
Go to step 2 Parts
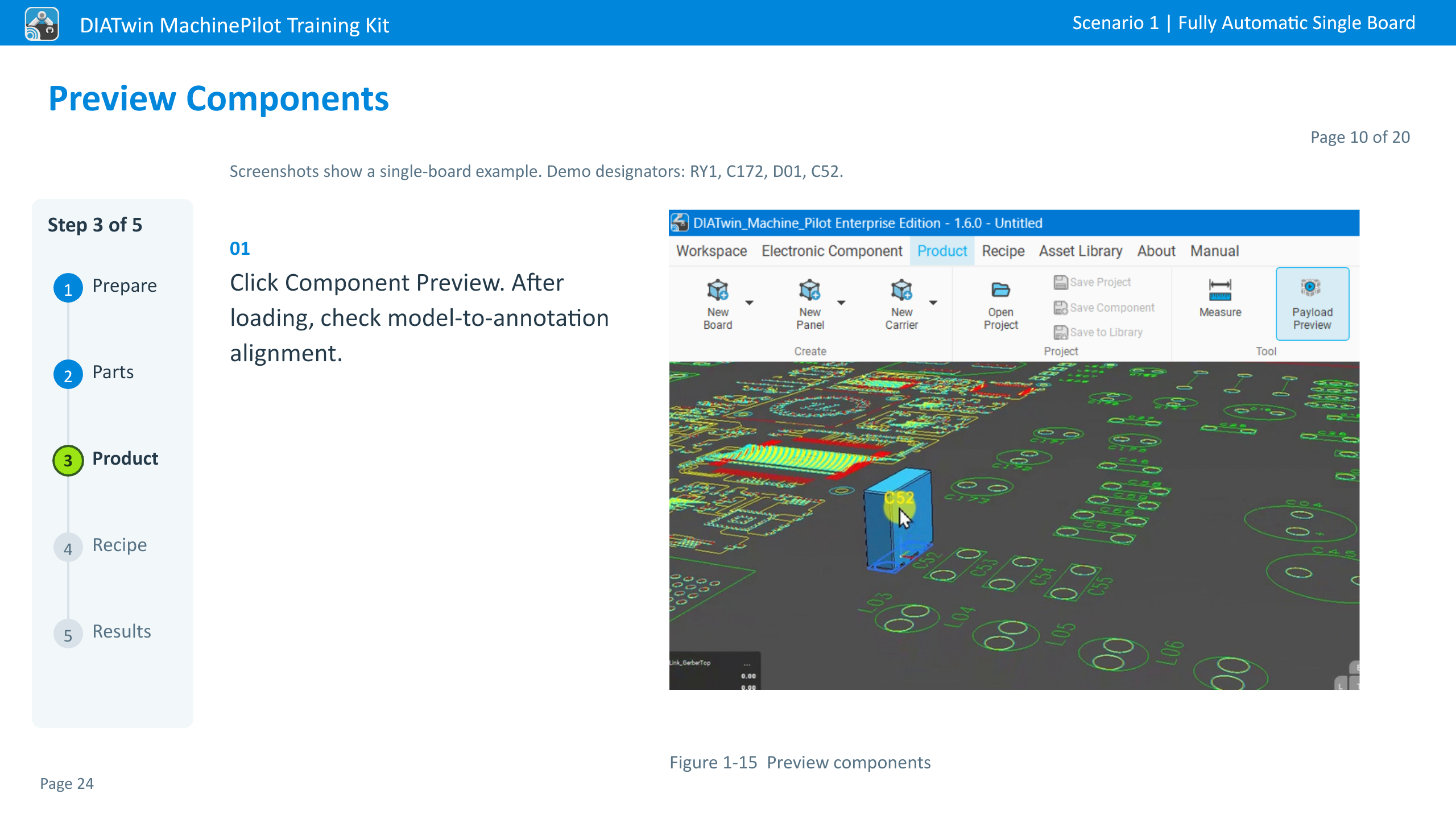(x=94, y=373)
